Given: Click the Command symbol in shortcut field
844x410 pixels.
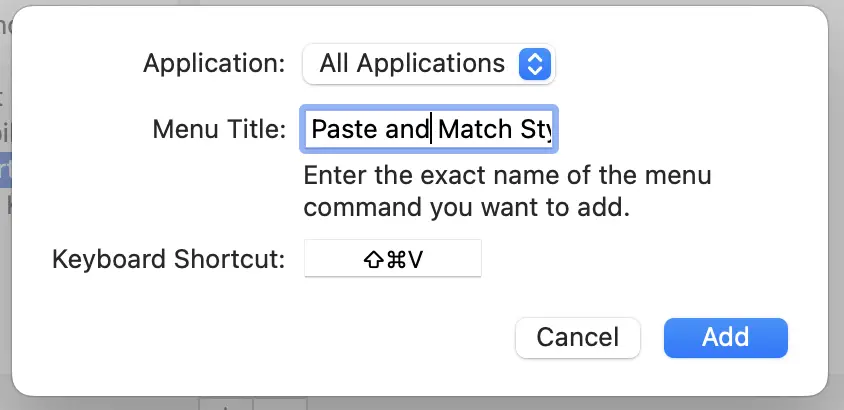Looking at the screenshot, I should 395,260.
